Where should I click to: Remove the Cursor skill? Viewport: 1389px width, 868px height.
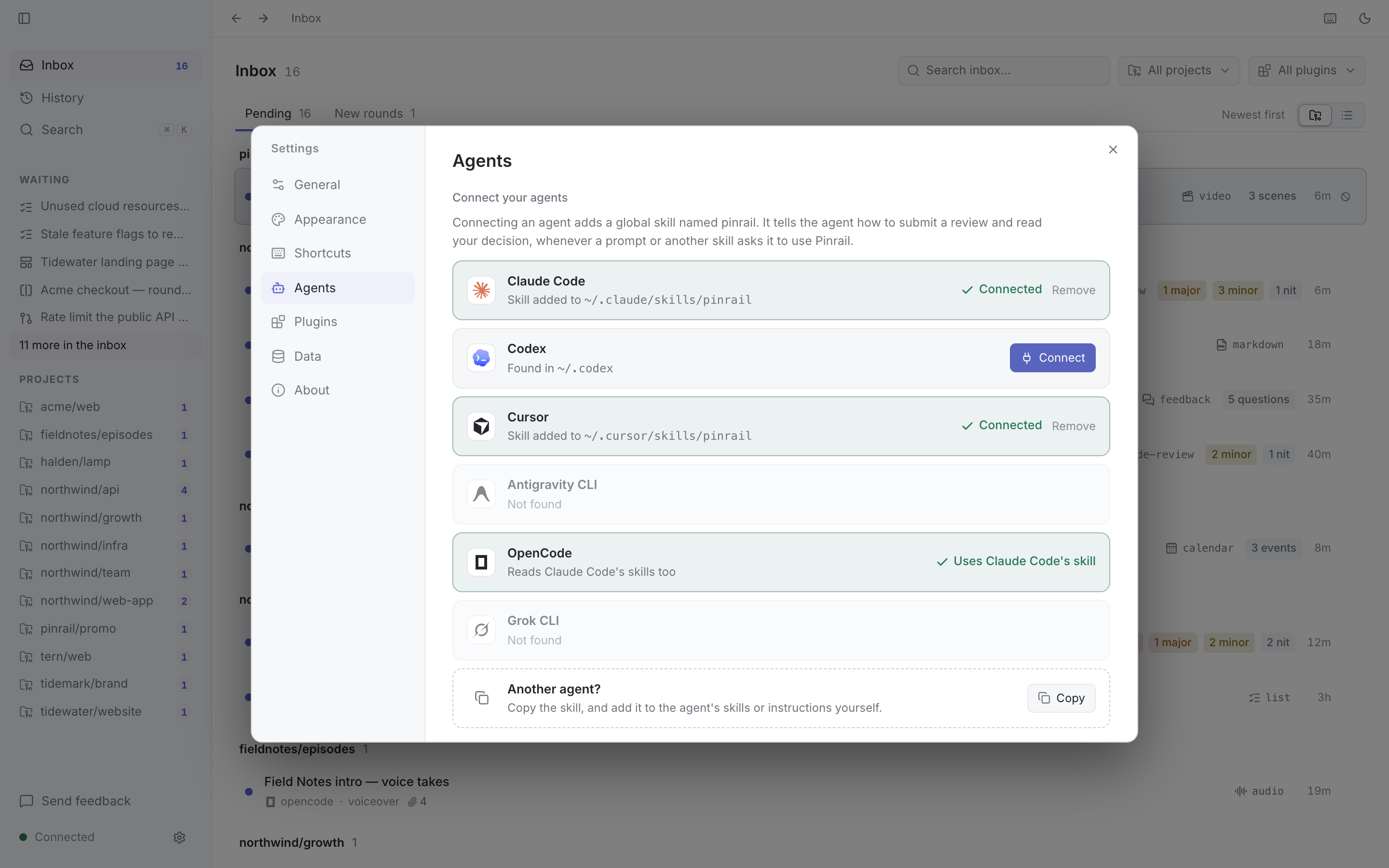click(x=1073, y=426)
